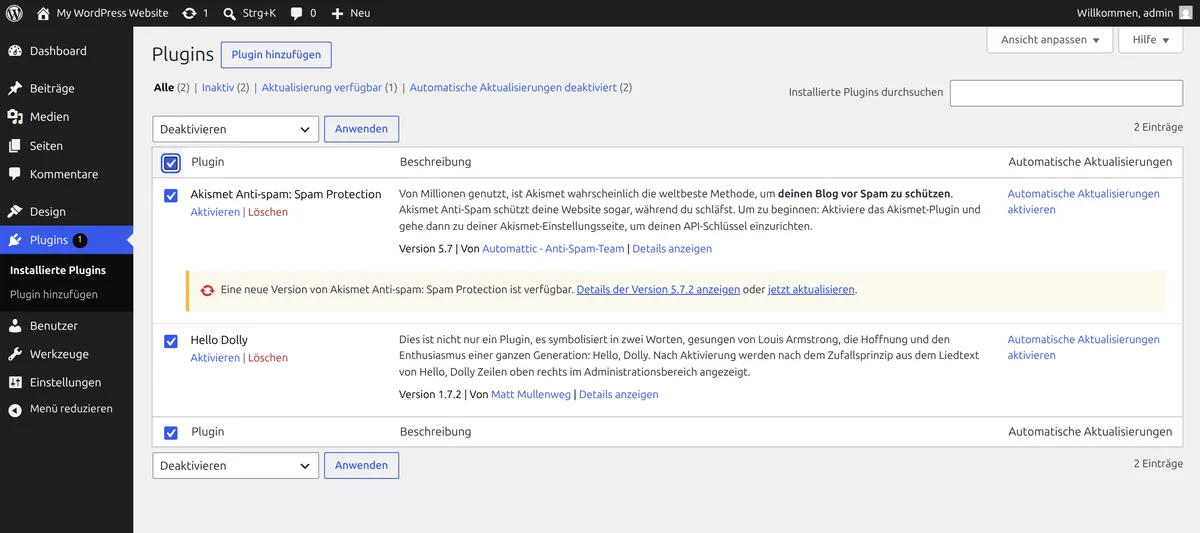Click the Benutzer user icon
The width and height of the screenshot is (1200, 533).
pyautogui.click(x=15, y=326)
